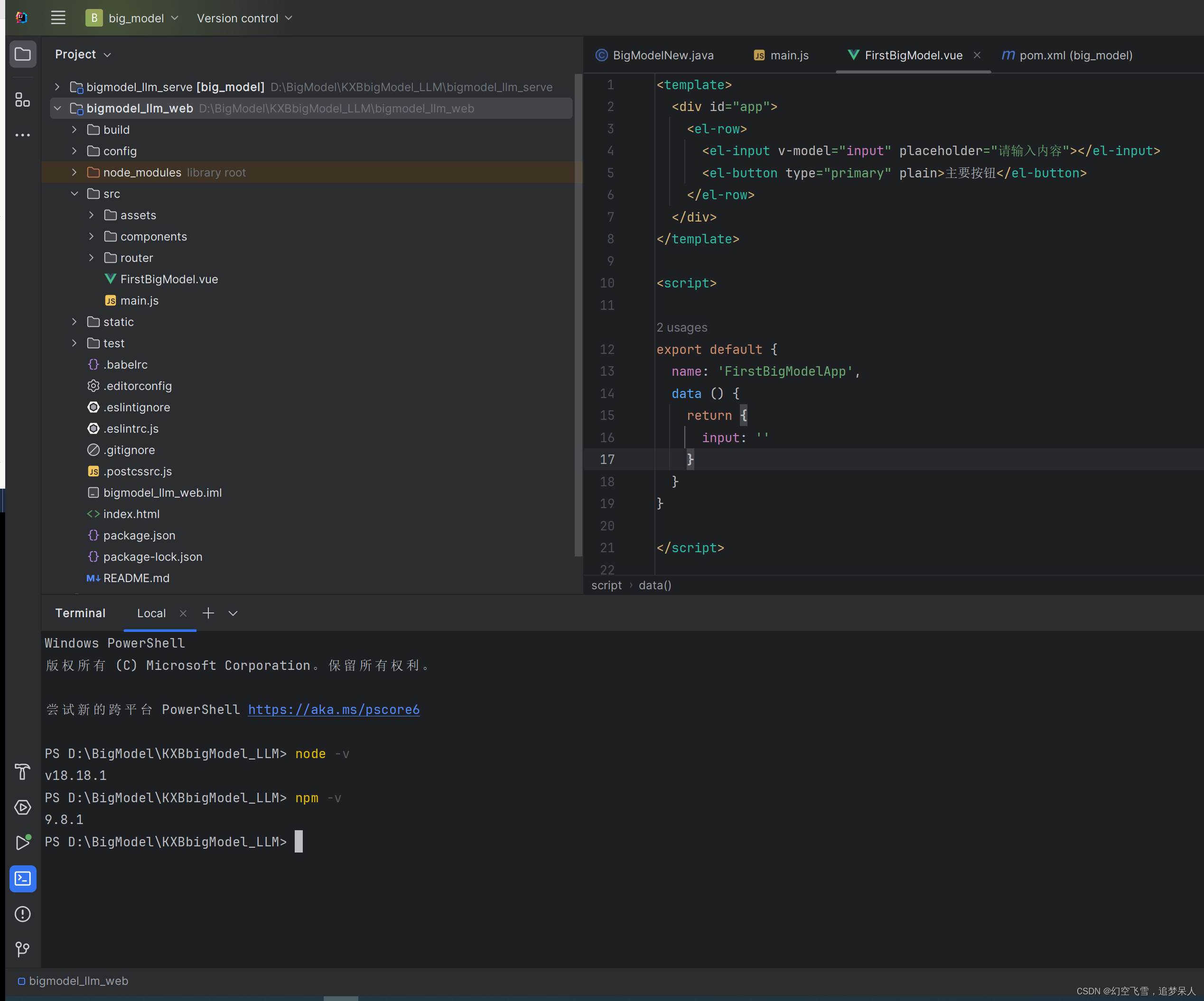Select FirstBigModel.vue in project tree

160,279
